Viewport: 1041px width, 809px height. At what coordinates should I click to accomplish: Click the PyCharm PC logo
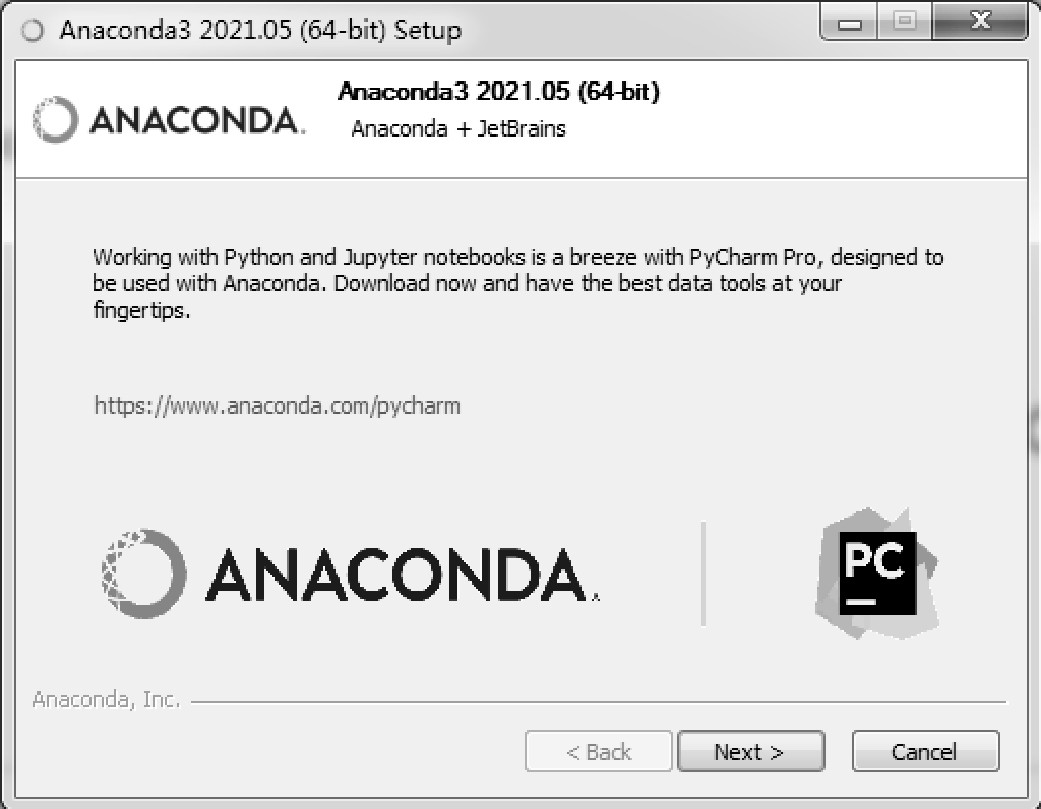tap(876, 573)
